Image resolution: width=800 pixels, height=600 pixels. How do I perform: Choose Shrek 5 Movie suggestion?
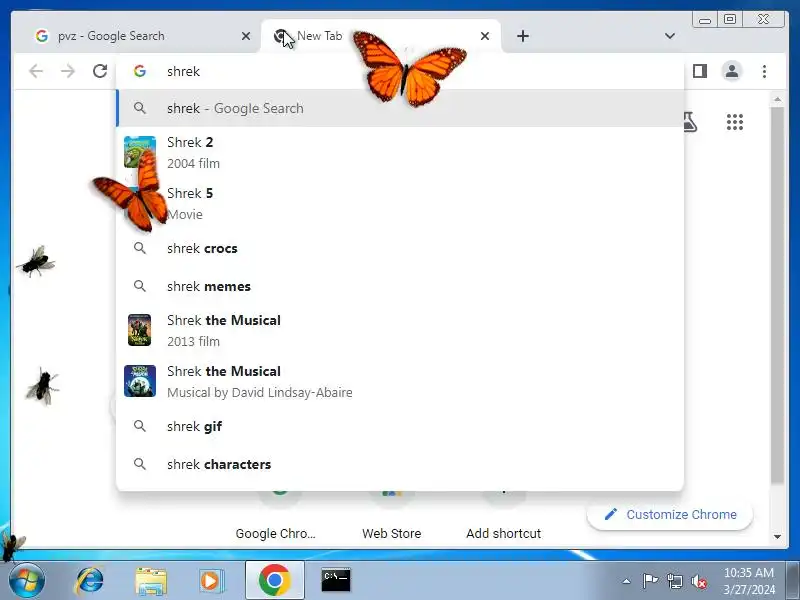point(401,204)
